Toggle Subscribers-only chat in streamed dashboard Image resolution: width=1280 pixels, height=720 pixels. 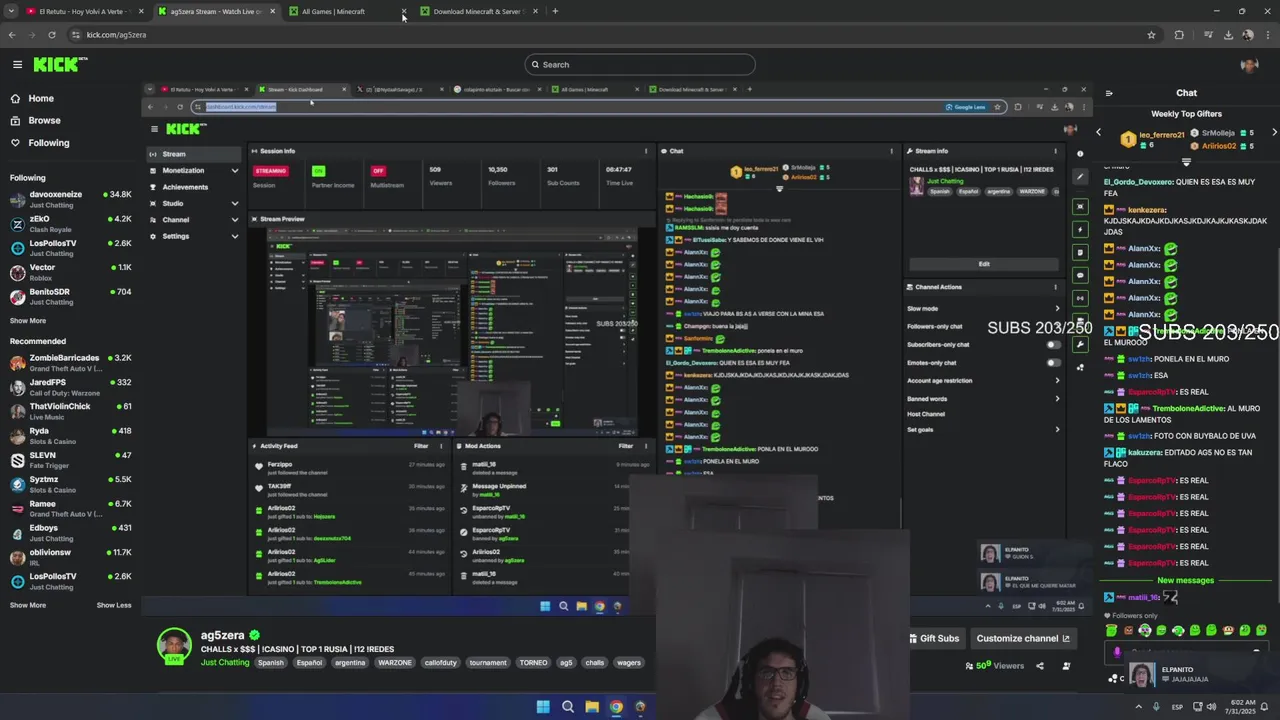coord(1053,345)
